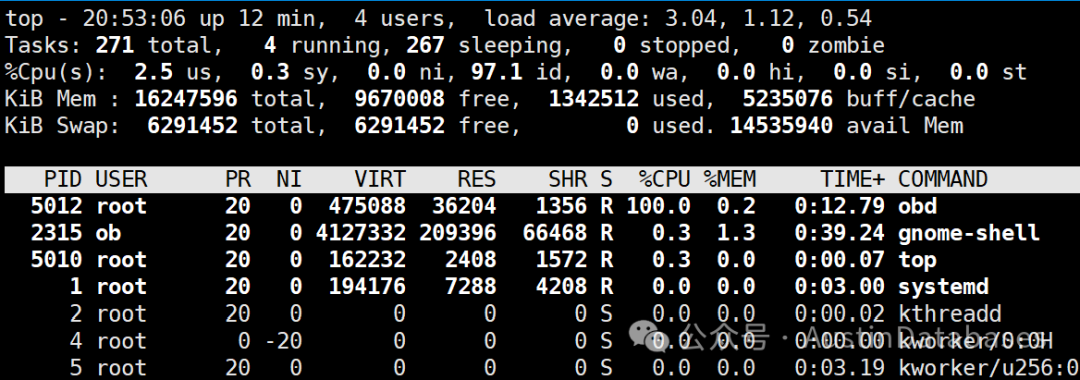
Task: Select the obd process name
Action: coord(917,206)
